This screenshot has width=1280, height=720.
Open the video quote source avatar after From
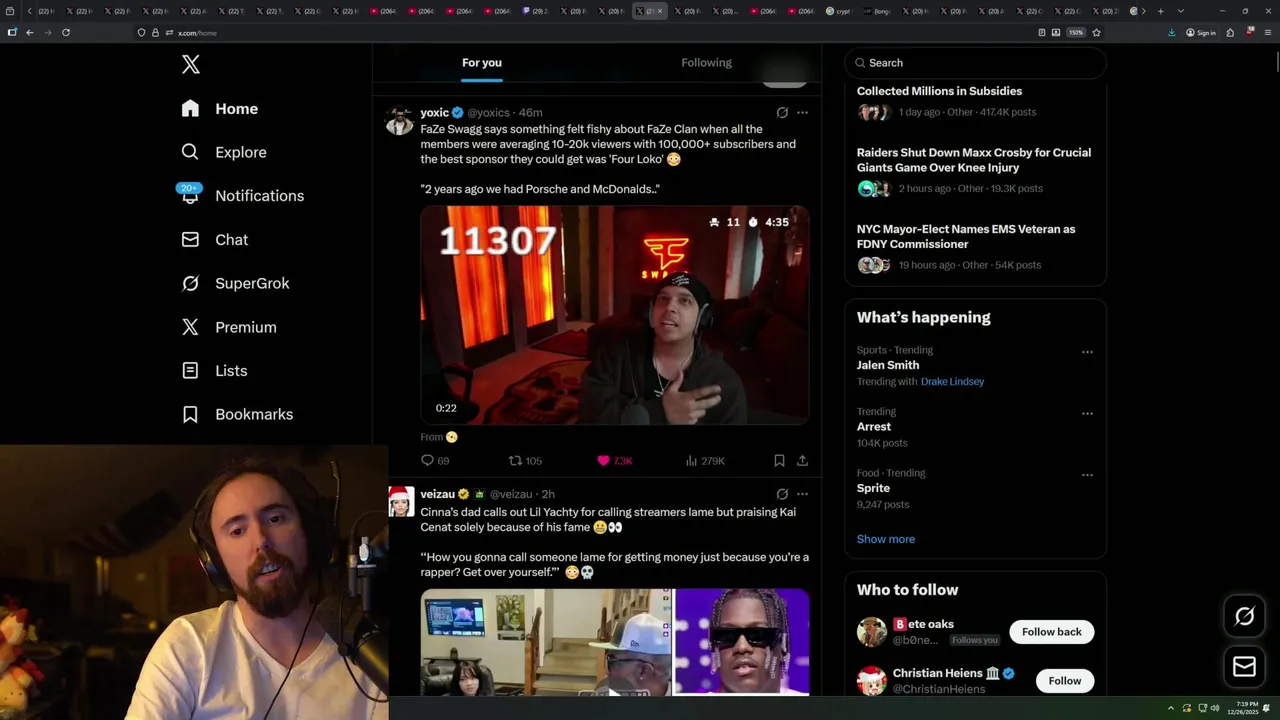point(451,437)
